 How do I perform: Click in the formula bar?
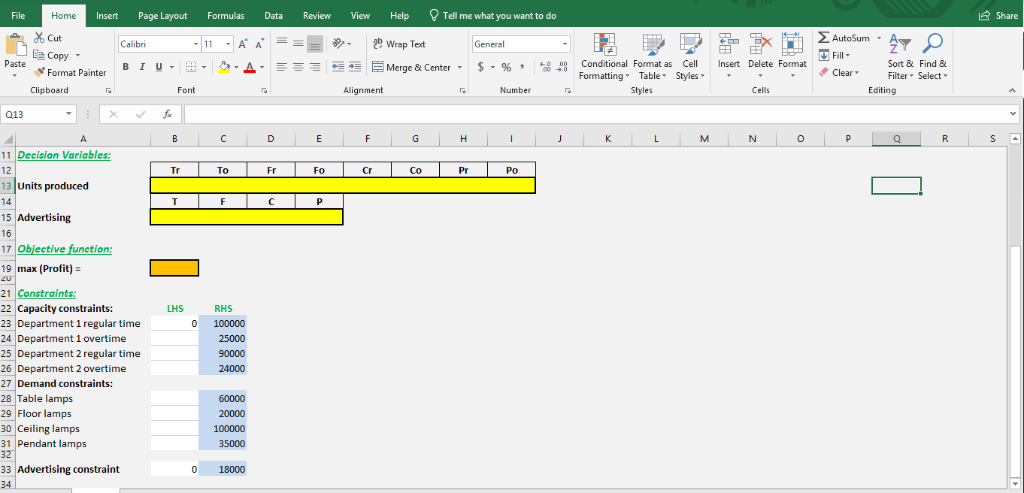(596, 114)
